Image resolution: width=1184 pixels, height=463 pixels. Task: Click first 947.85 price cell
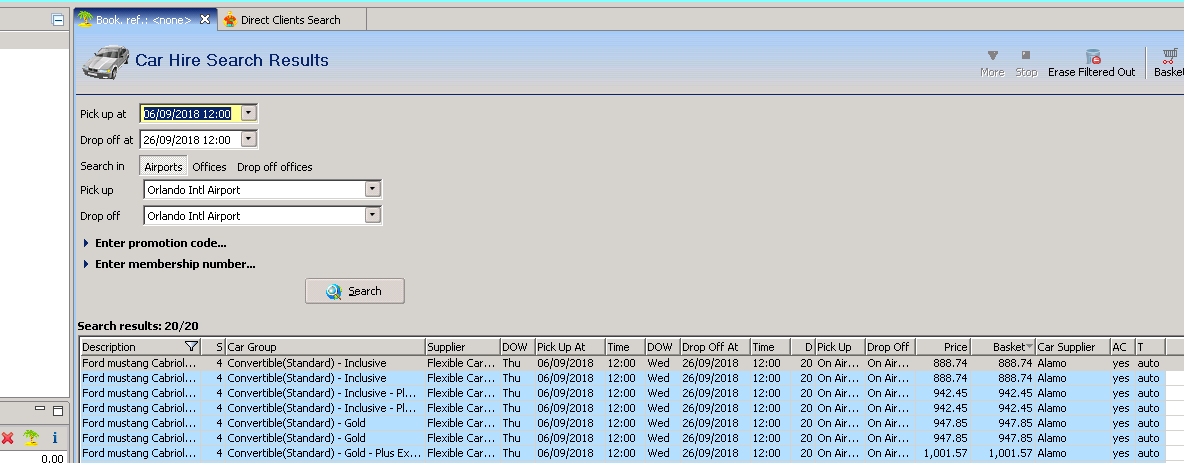944,423
